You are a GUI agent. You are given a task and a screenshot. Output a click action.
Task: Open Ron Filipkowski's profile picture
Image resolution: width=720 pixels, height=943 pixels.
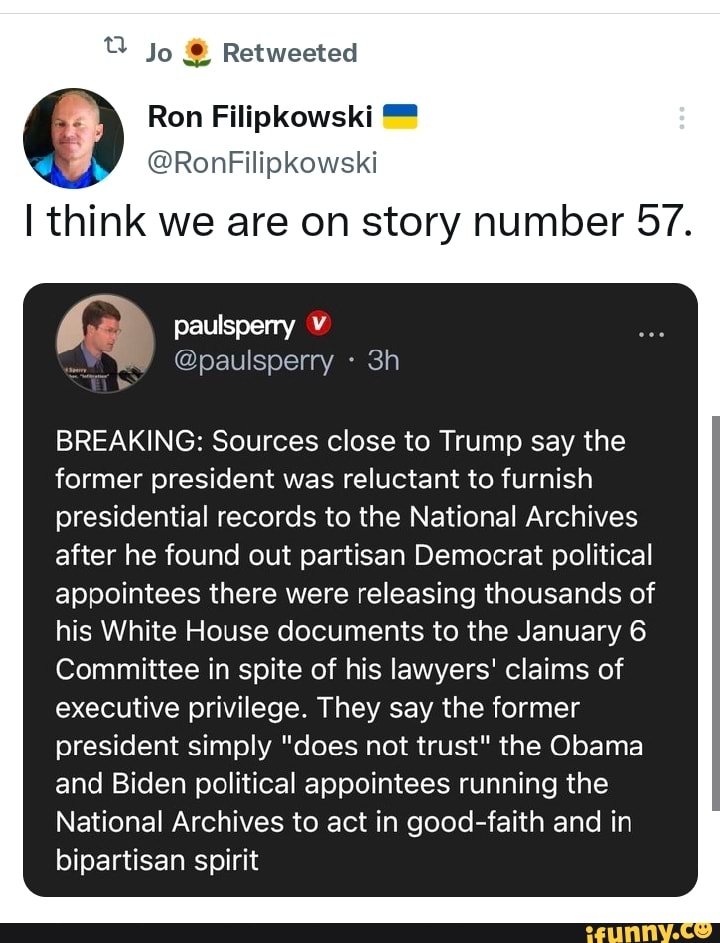click(73, 138)
